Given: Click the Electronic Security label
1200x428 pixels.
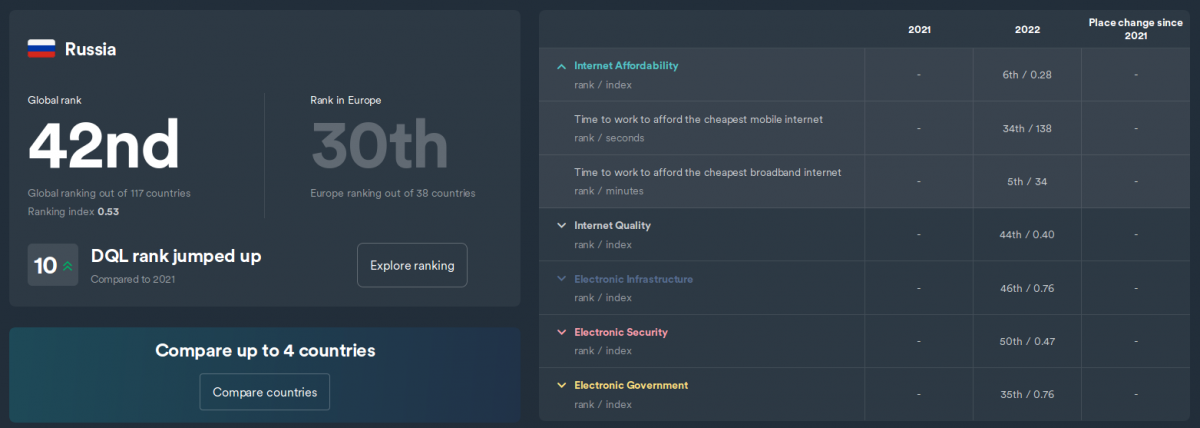Looking at the screenshot, I should [x=620, y=332].
